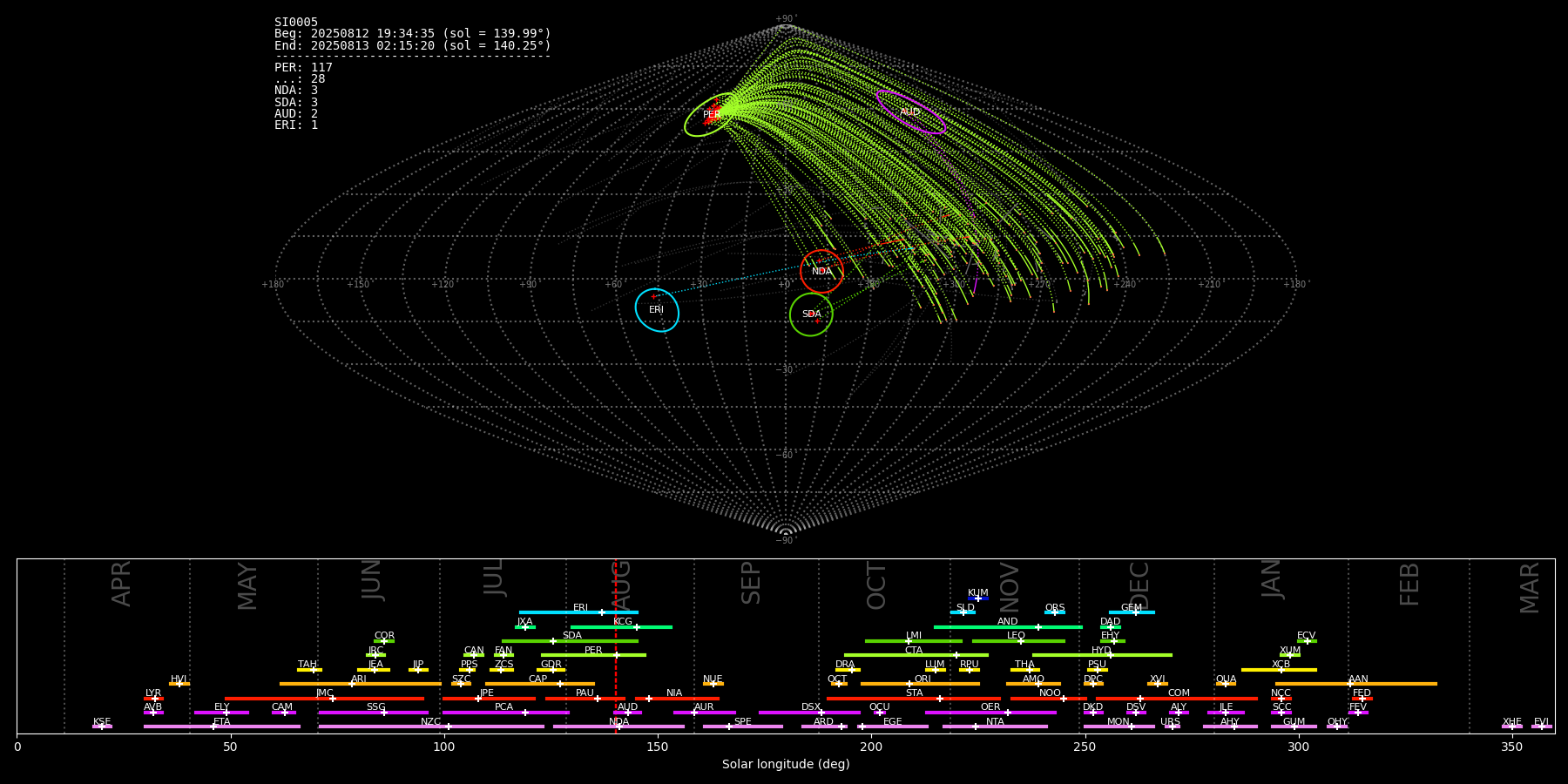1568x784 pixels.
Task: Select the green AND shower bar
Action: pyautogui.click(x=1008, y=627)
